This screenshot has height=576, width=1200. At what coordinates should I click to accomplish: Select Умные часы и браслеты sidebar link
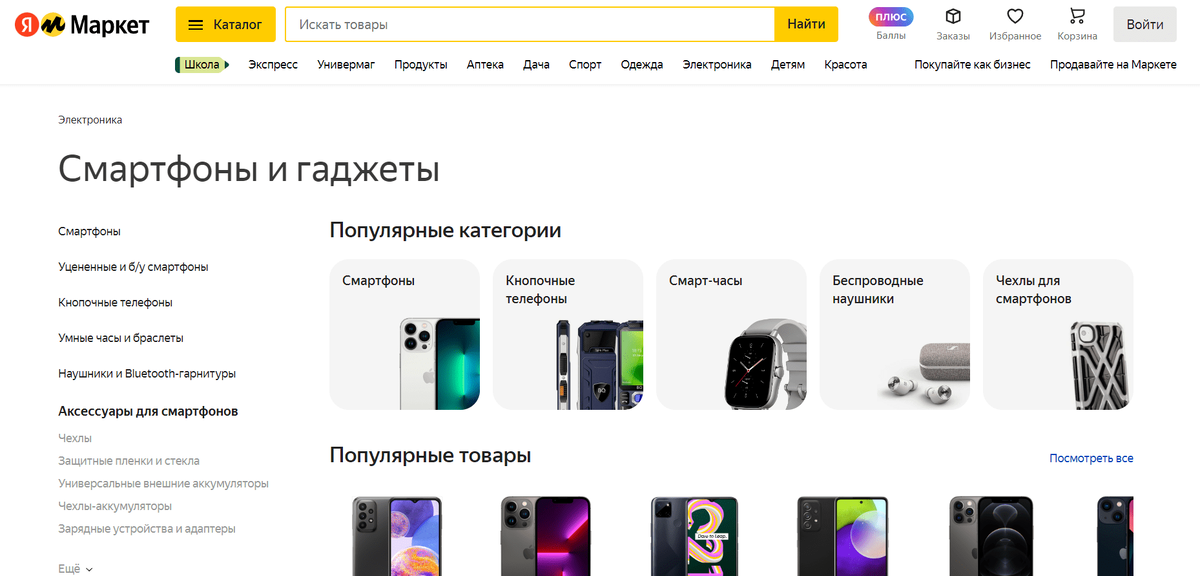pos(121,338)
